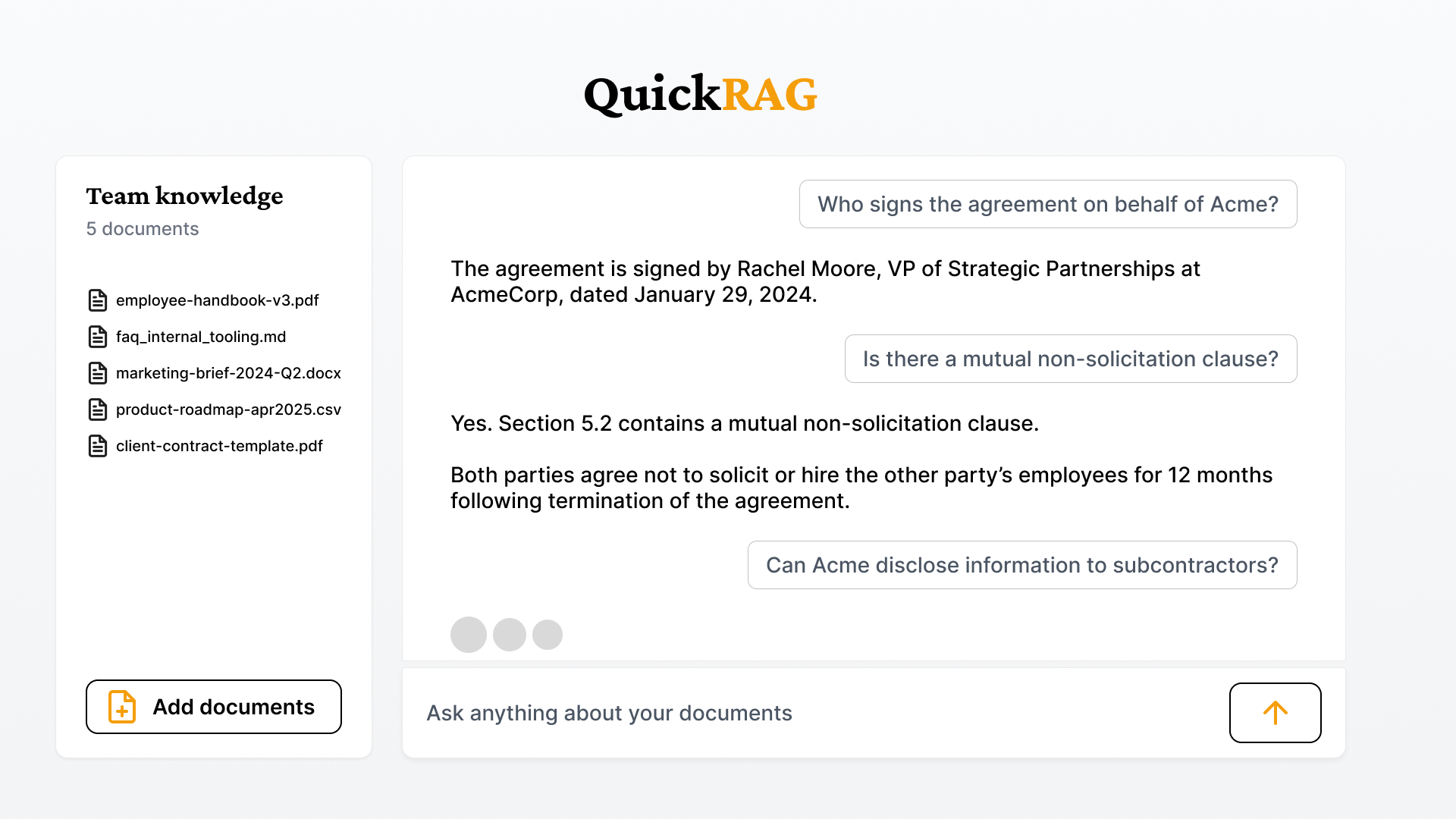Image resolution: width=1456 pixels, height=819 pixels.
Task: Click the product-roadmap-apr2025.csv file icon
Action: 98,409
